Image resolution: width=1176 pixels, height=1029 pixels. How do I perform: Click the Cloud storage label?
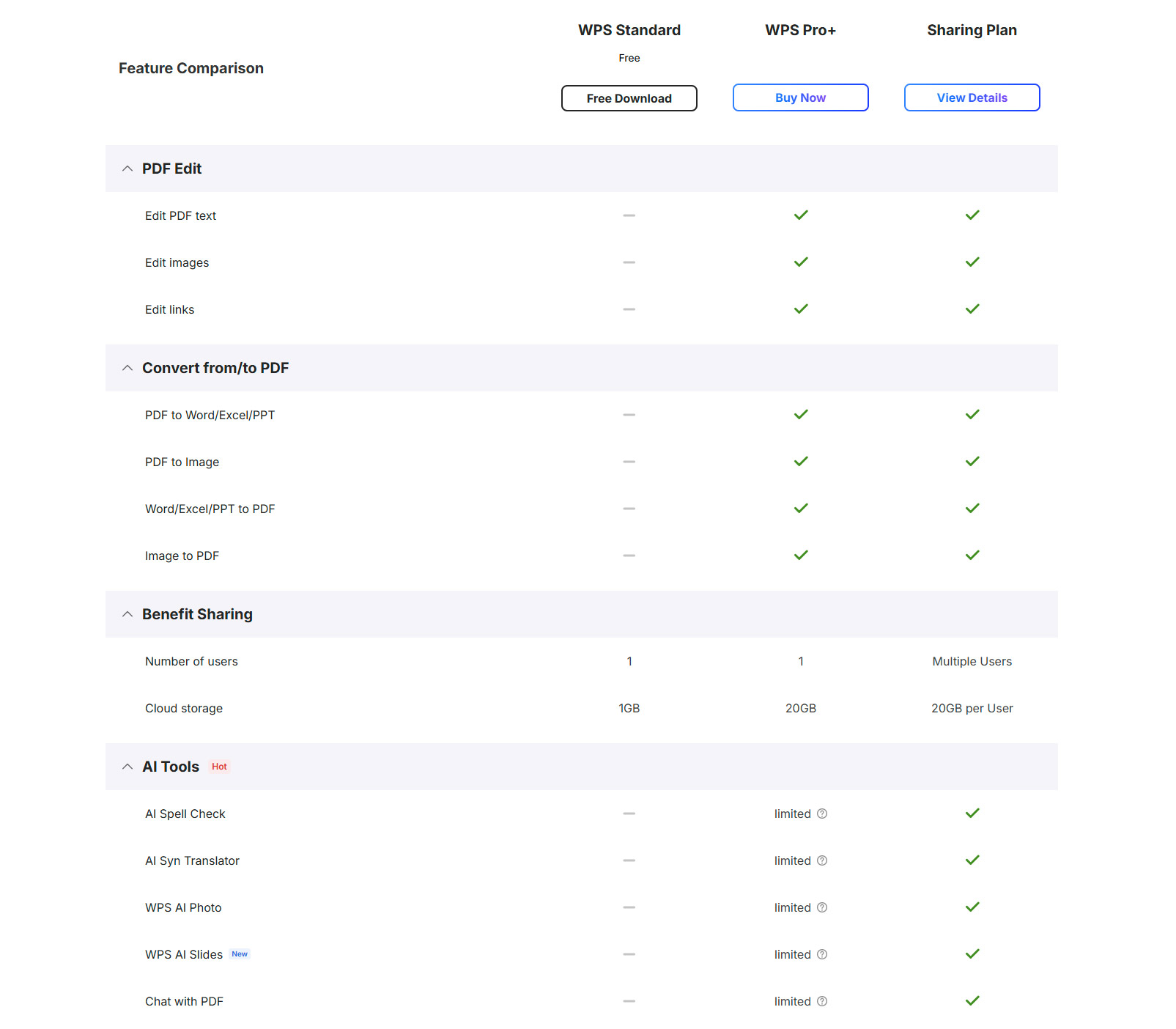point(184,708)
